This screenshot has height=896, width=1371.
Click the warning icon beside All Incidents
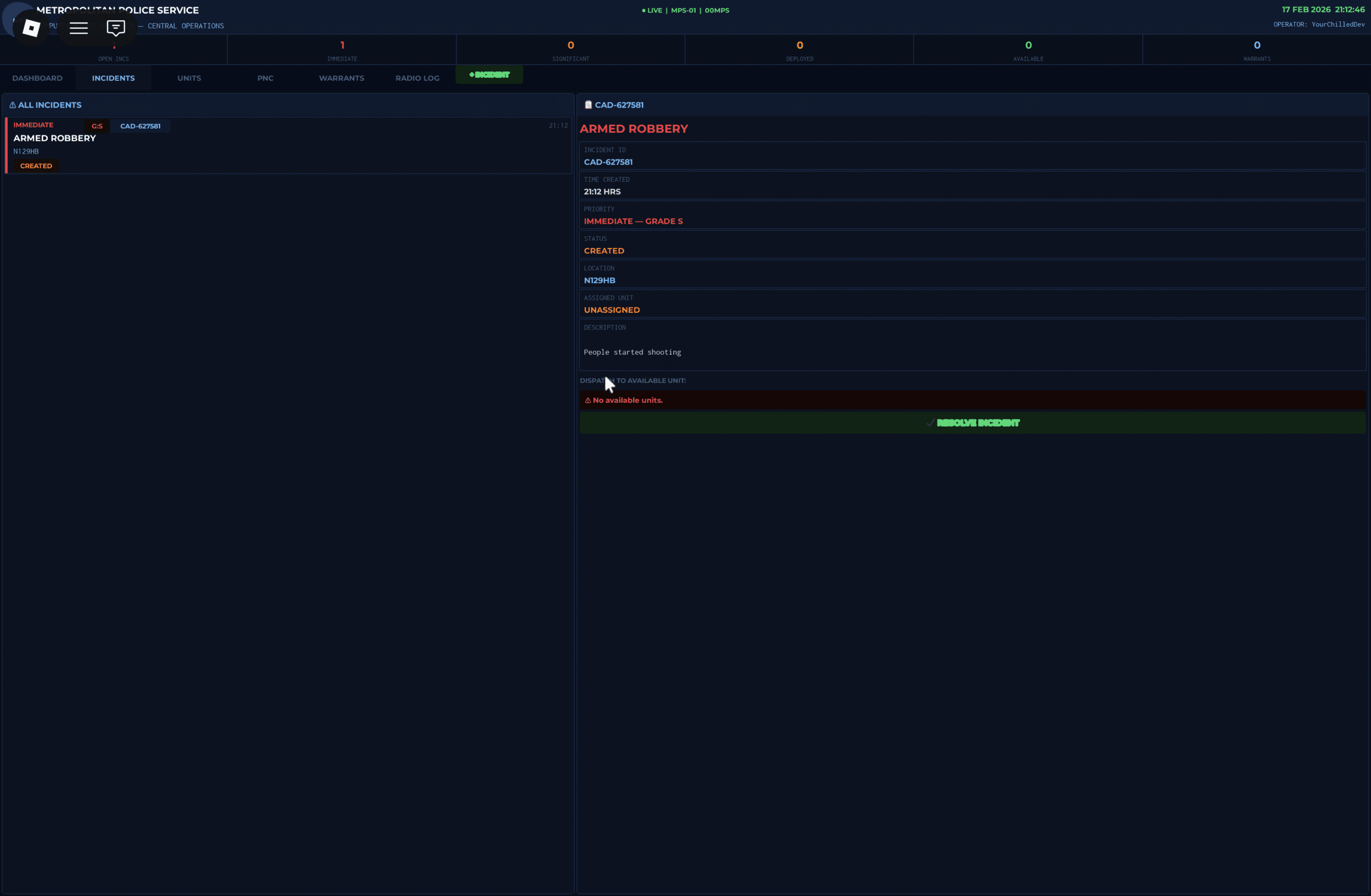click(13, 105)
